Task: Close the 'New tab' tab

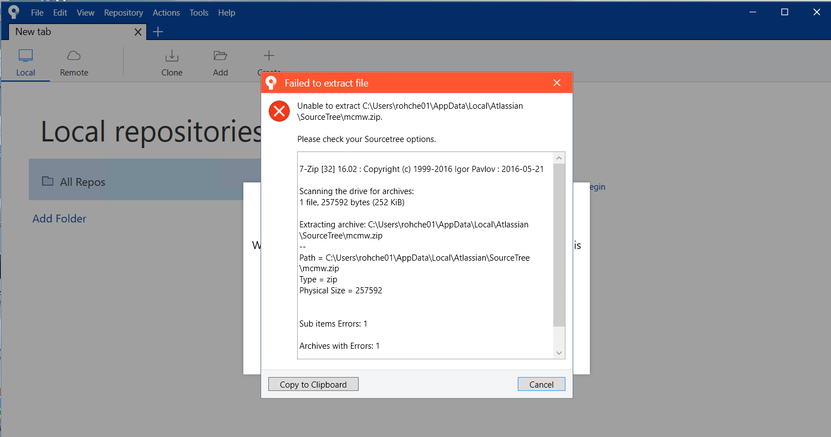Action: coord(138,32)
